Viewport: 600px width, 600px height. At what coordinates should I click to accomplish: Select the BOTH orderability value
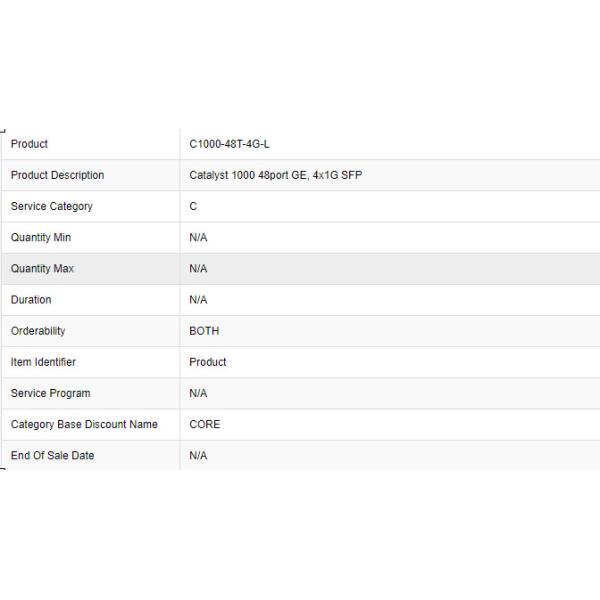click(204, 331)
